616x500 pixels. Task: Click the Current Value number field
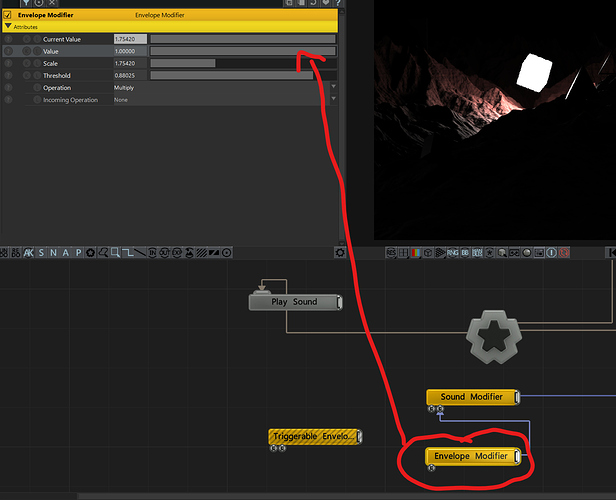tap(130, 39)
